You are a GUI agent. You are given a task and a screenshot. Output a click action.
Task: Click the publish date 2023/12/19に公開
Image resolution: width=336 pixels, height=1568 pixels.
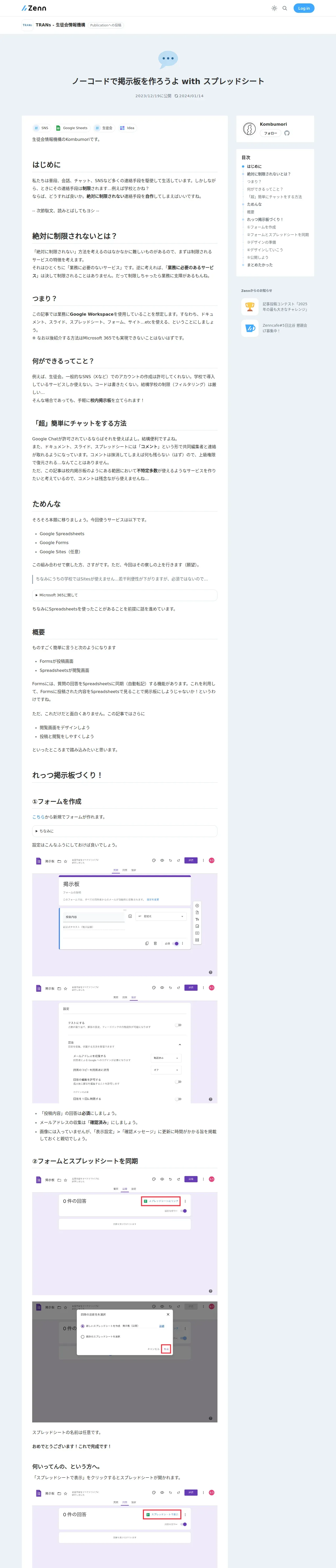pos(153,96)
